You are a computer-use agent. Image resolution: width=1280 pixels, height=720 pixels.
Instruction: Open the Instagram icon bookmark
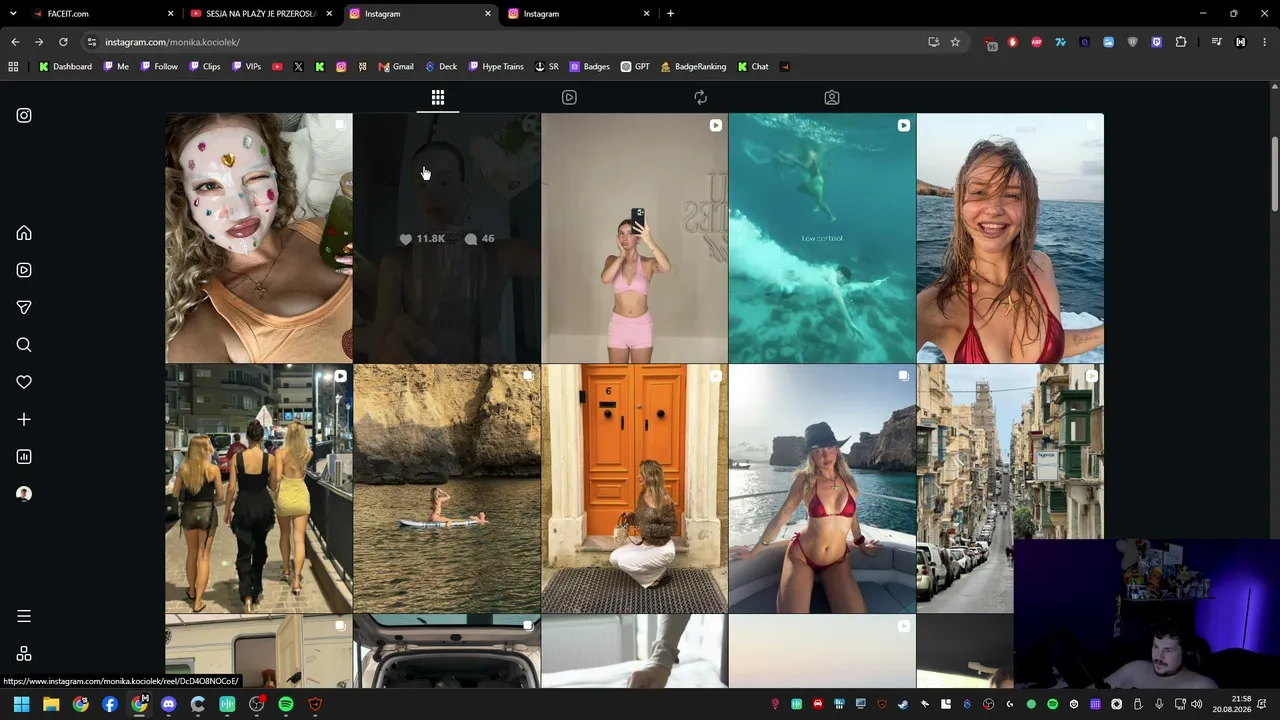point(341,67)
